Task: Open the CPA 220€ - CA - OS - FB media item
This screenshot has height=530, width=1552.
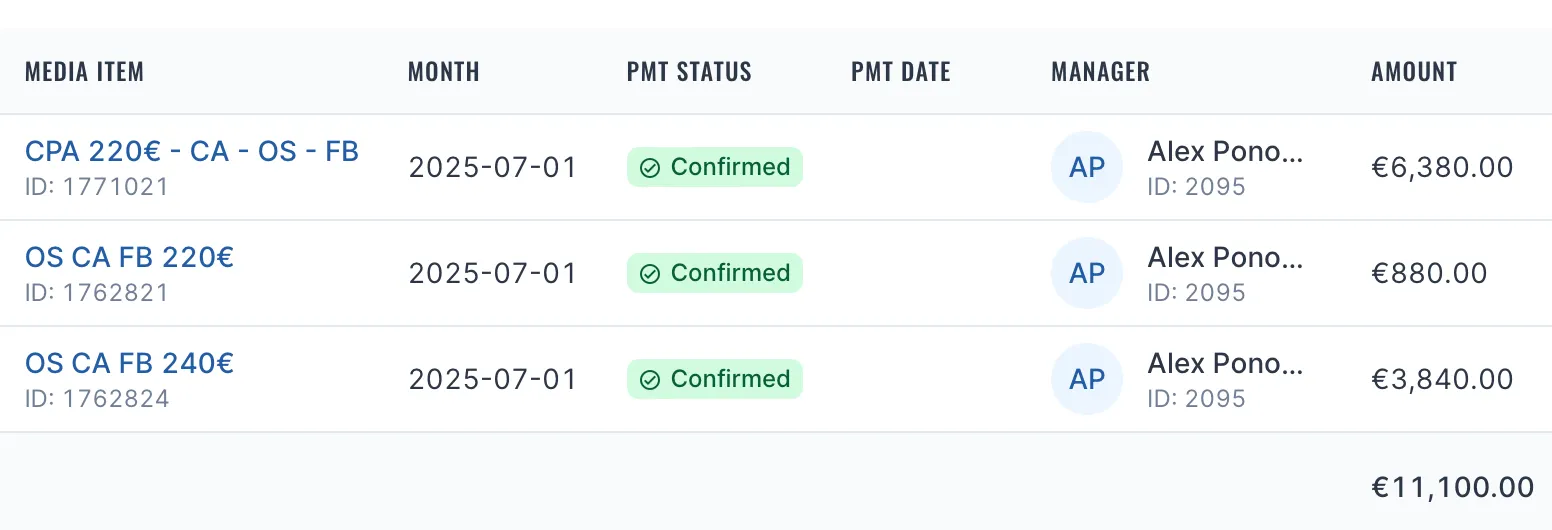Action: click(192, 152)
